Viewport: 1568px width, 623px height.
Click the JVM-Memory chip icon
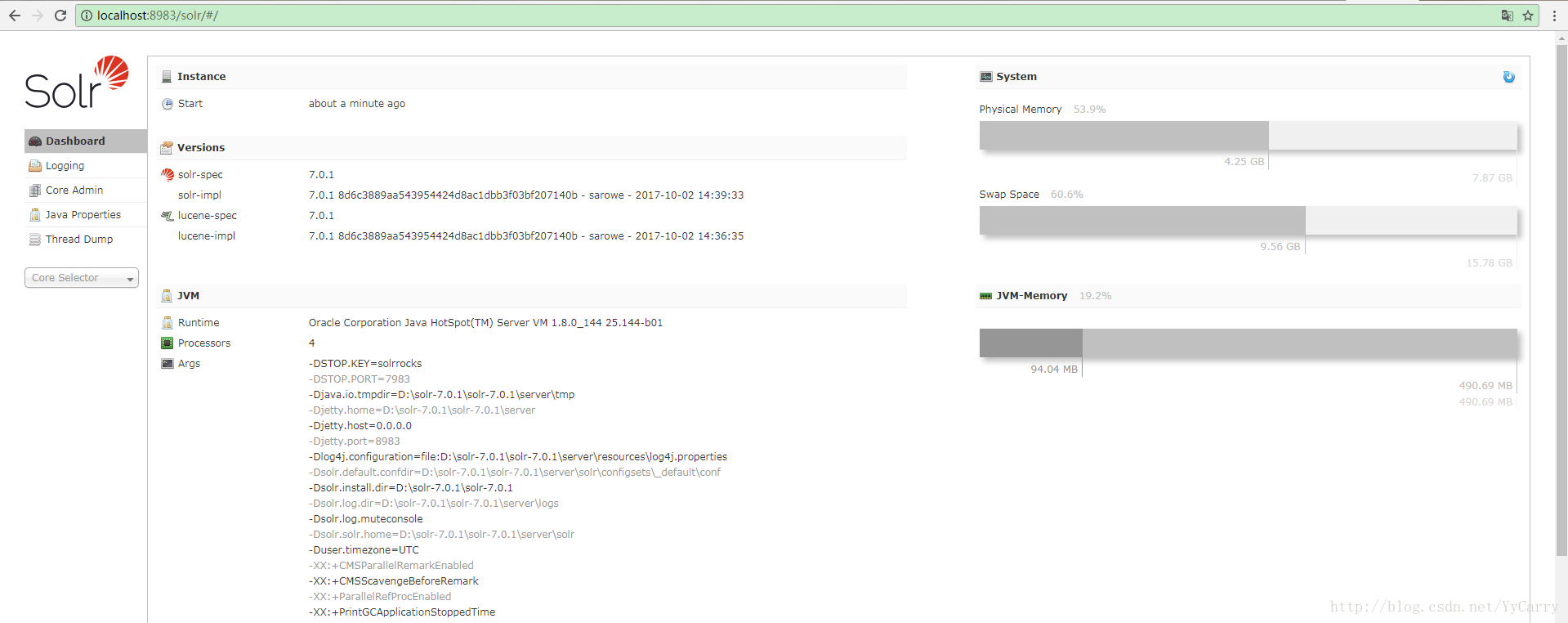click(986, 296)
